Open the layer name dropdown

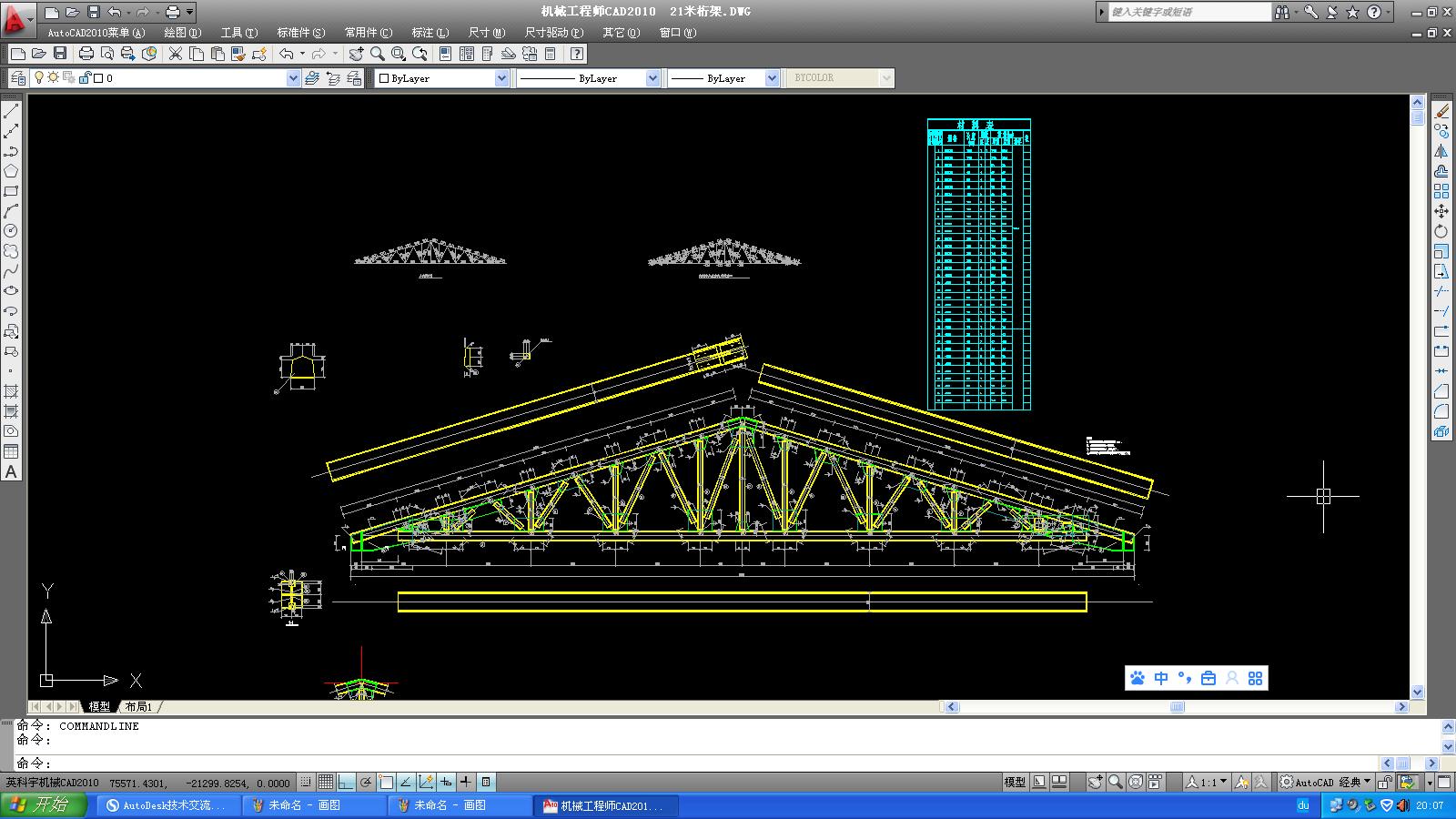pos(293,78)
